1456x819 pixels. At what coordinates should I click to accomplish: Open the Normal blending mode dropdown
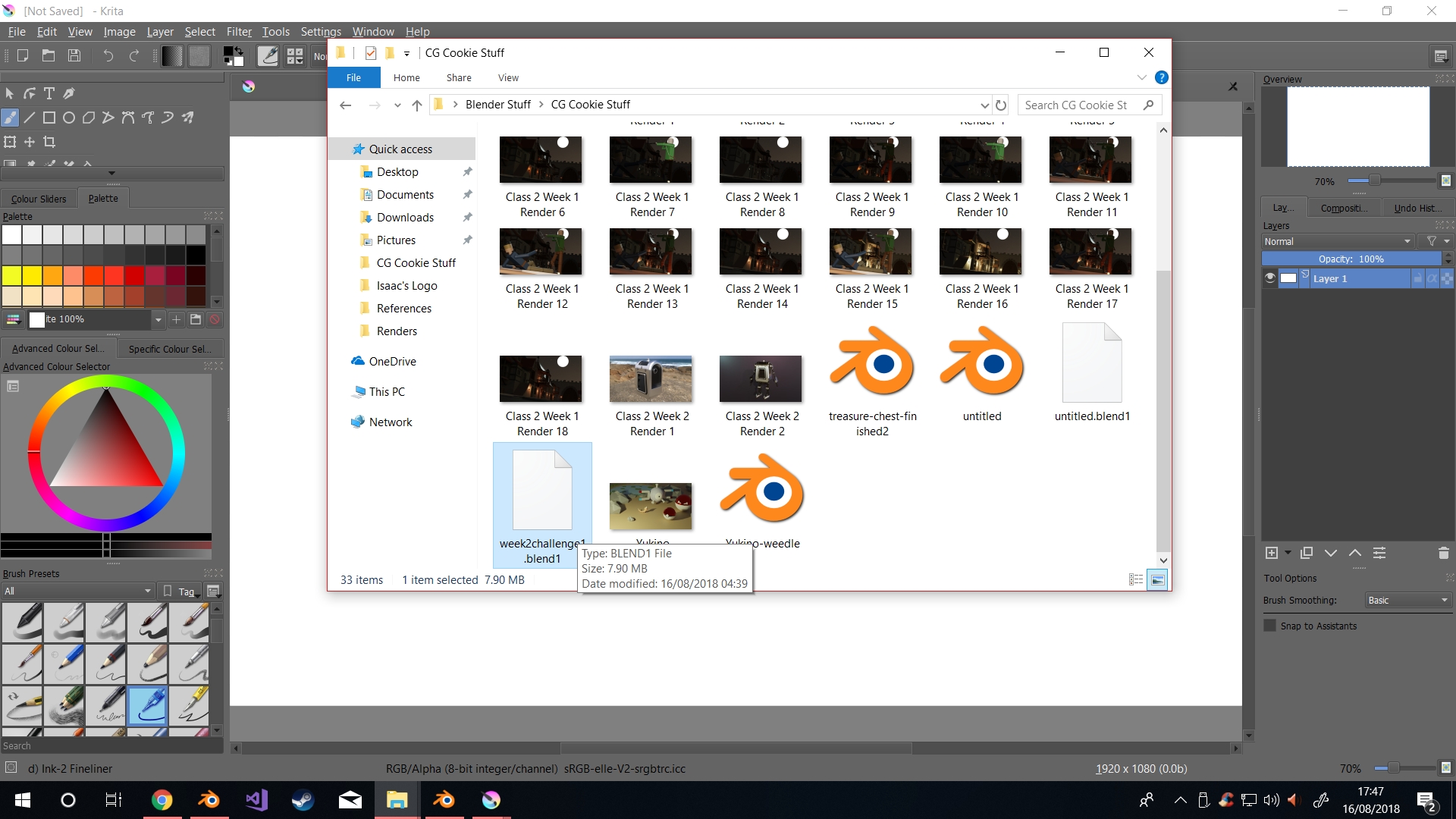click(1338, 241)
